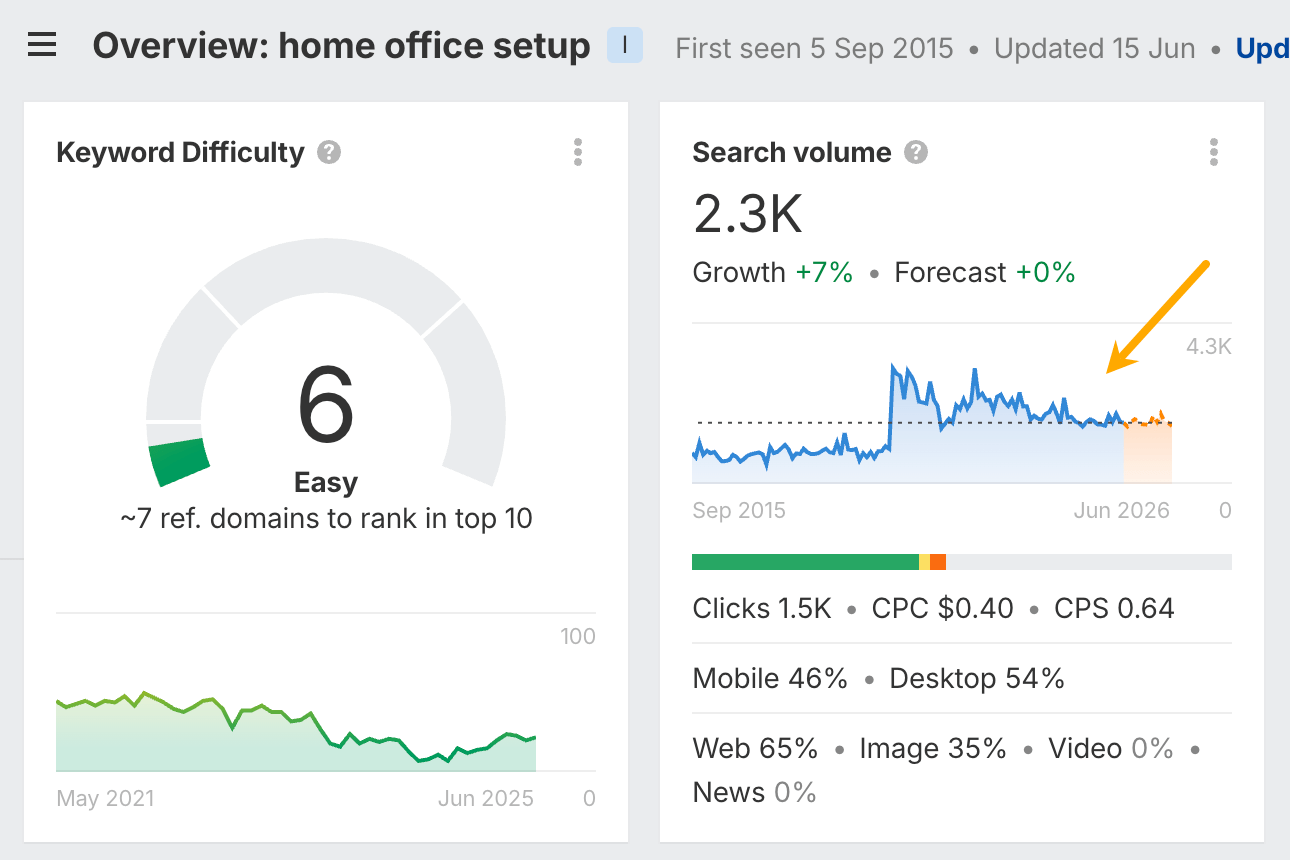Viewport: 1290px width, 860px height.
Task: Open the Keyword Difficulty three-dot options menu
Action: tap(578, 152)
